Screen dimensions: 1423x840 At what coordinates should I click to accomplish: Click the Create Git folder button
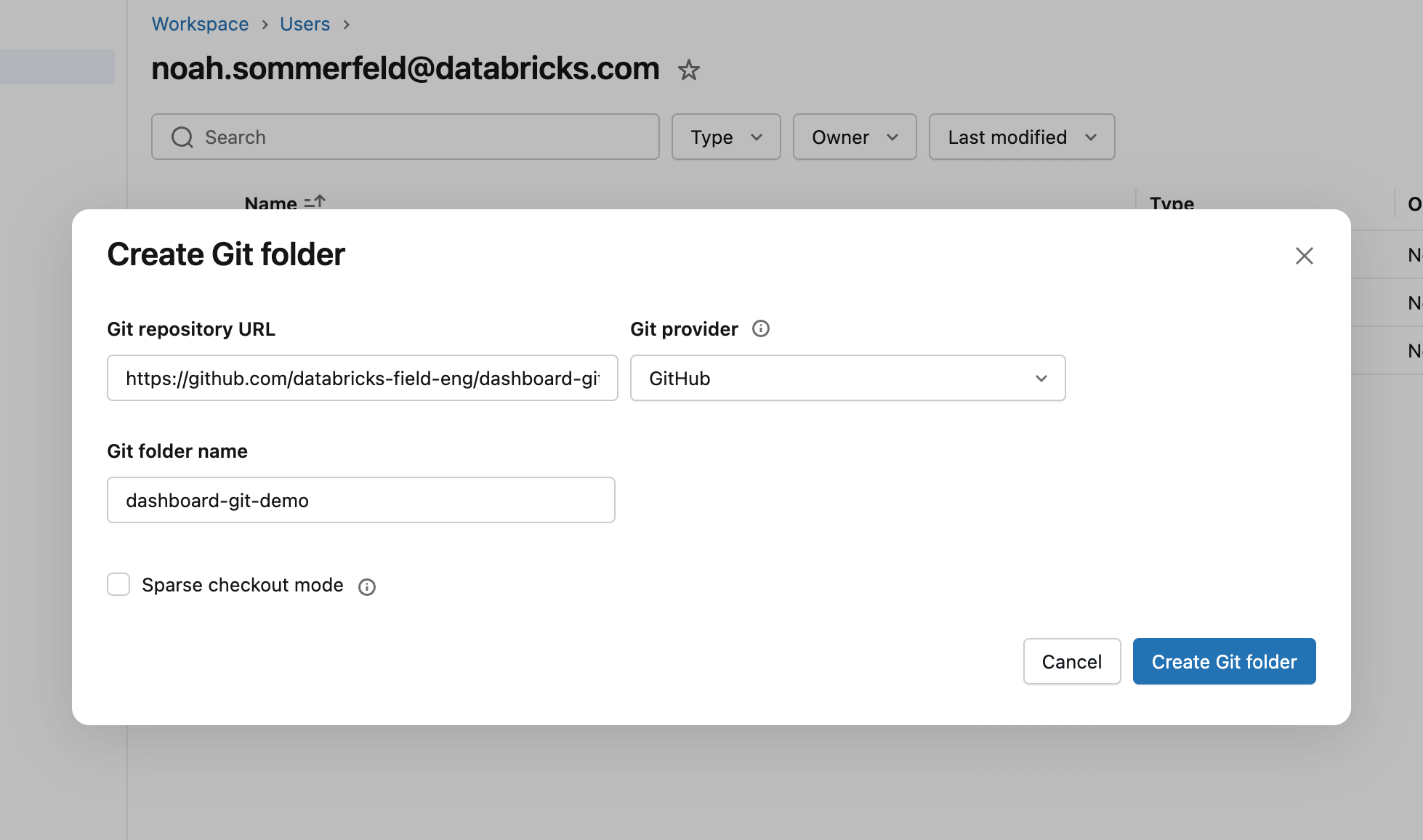tap(1224, 661)
